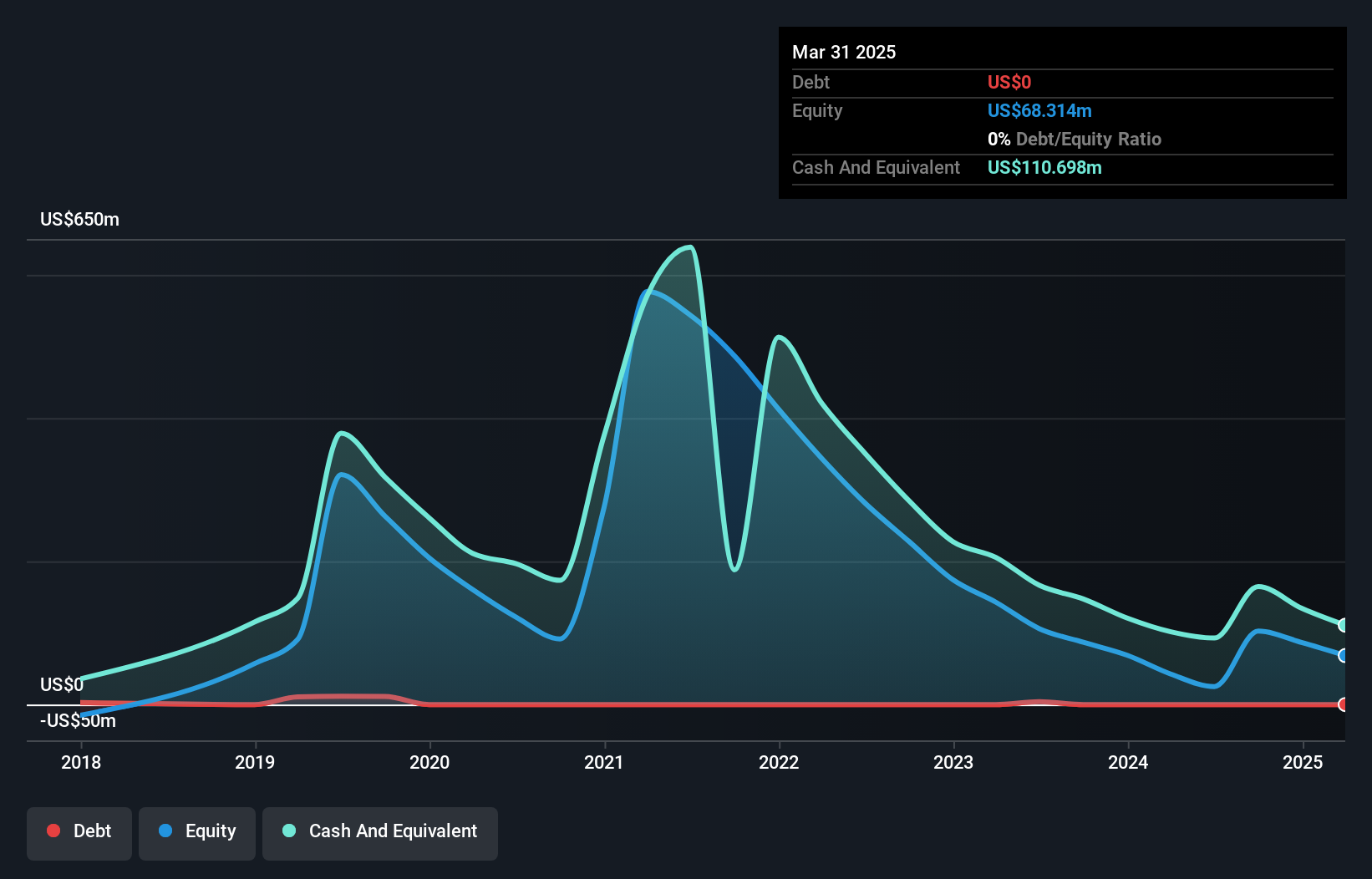This screenshot has width=1372, height=879.
Task: Click the 2020 x-axis label
Action: pyautogui.click(x=429, y=762)
